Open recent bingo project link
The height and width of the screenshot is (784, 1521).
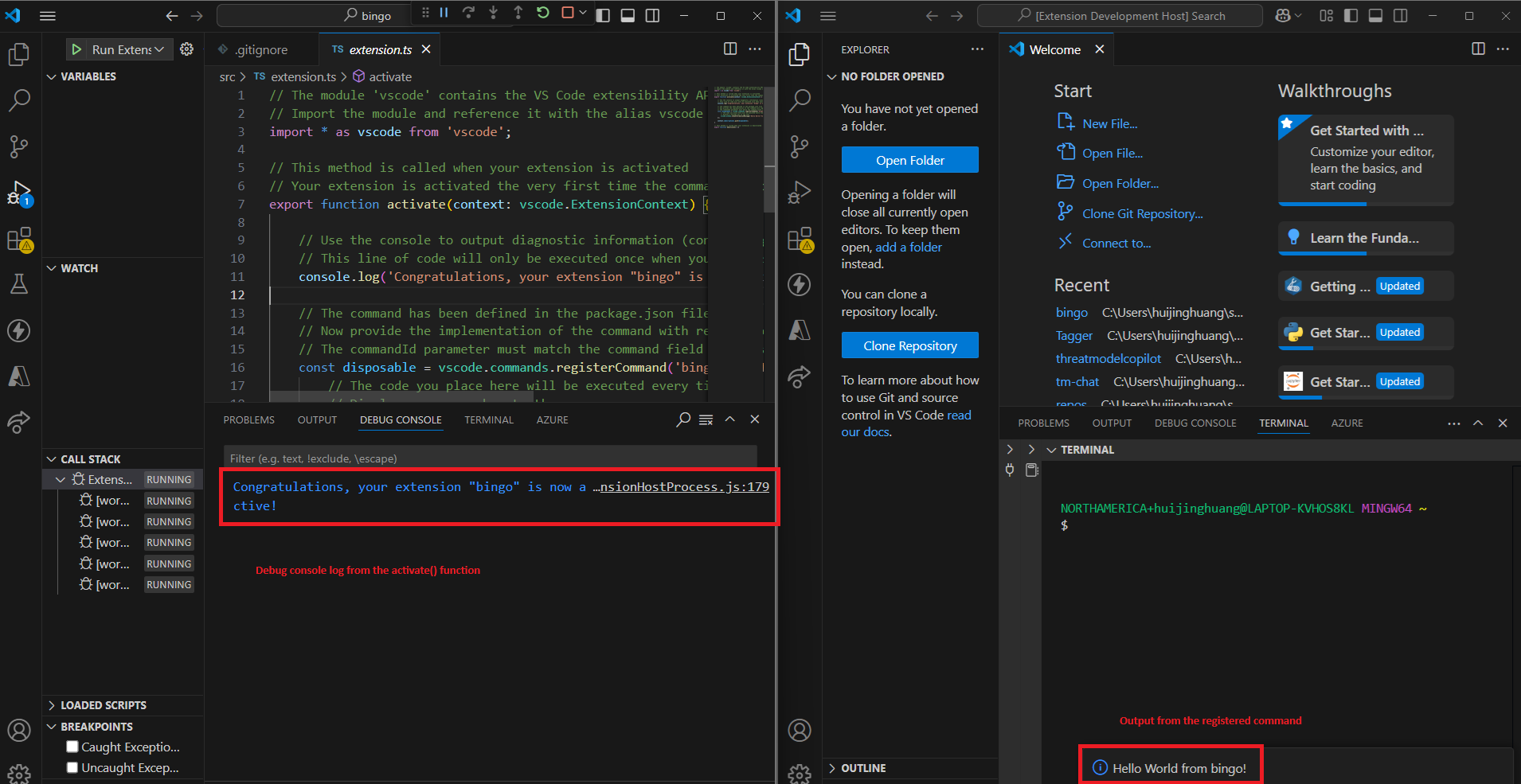click(1072, 312)
